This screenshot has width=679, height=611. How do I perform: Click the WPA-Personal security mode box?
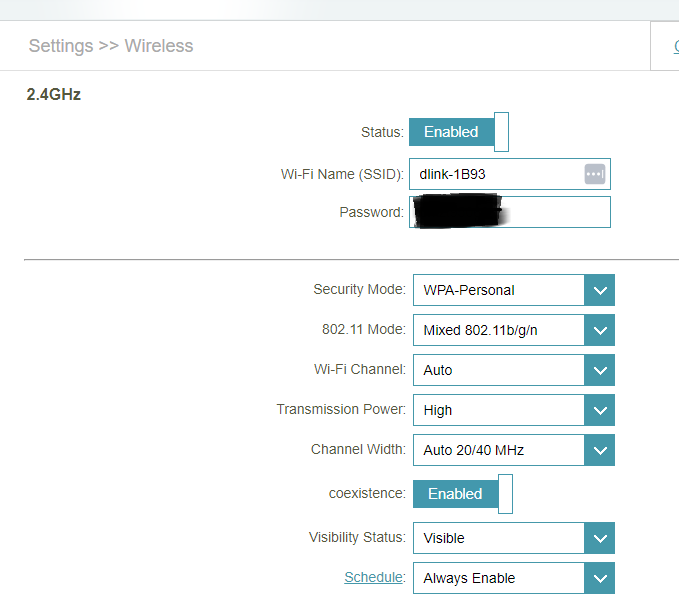pyautogui.click(x=498, y=290)
